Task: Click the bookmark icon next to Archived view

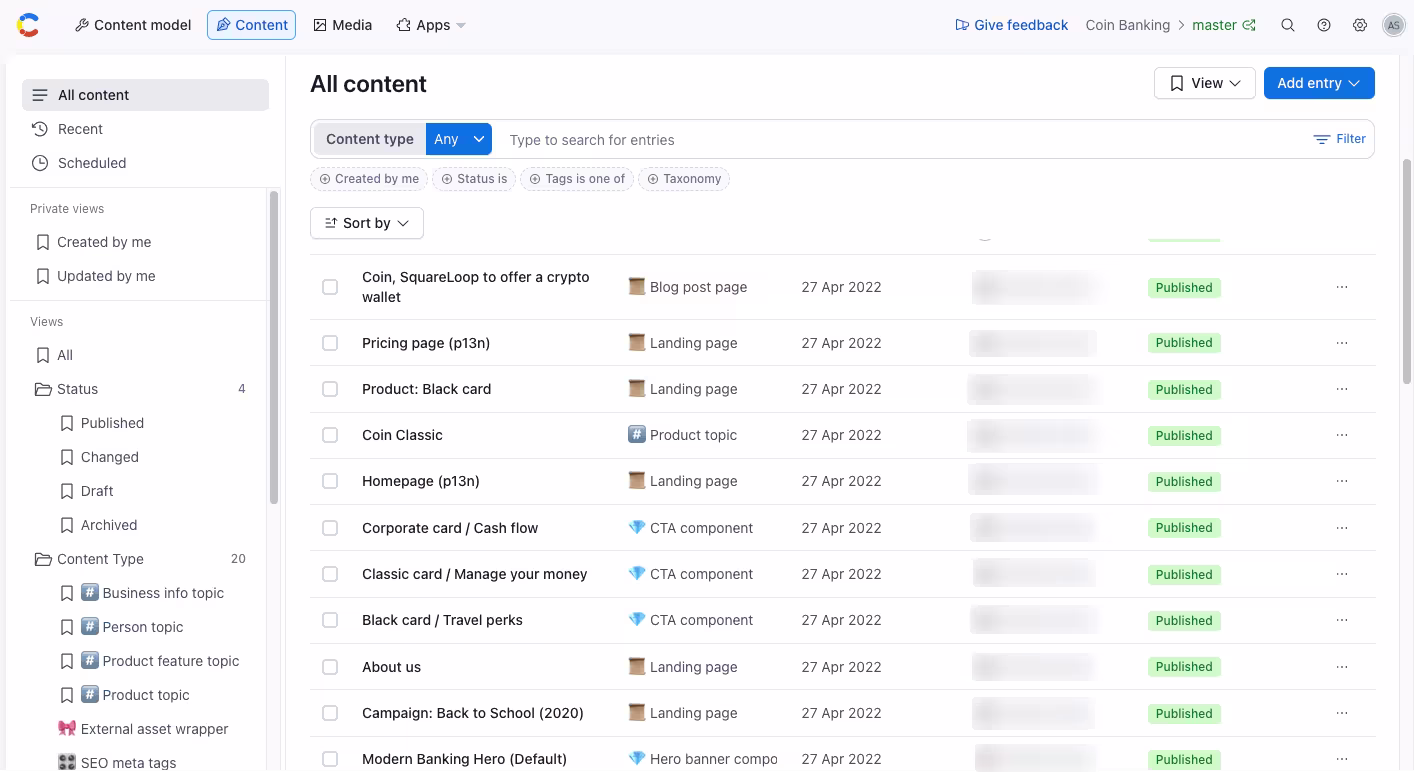Action: click(x=67, y=525)
